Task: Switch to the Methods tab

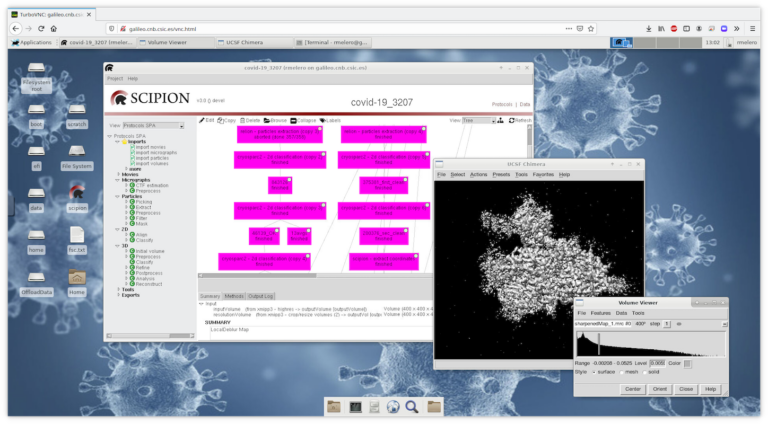Action: tap(234, 296)
